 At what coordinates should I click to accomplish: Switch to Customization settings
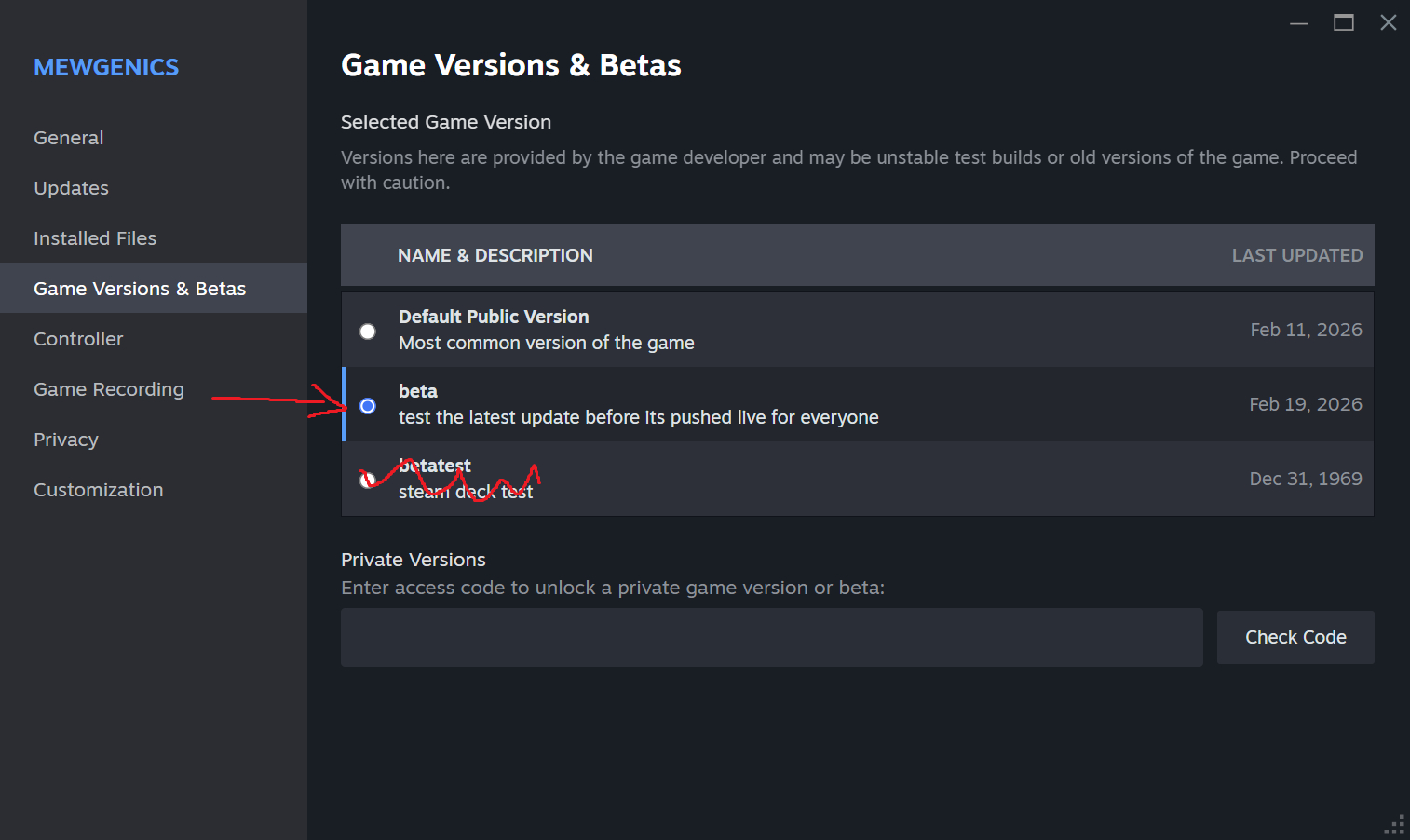pyautogui.click(x=99, y=490)
